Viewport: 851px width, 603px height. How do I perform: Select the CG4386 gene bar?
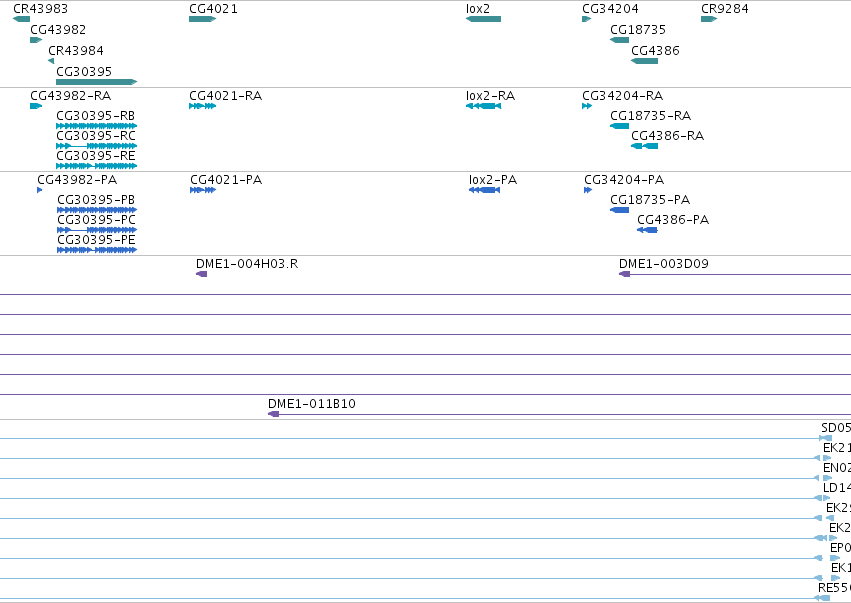(644, 61)
